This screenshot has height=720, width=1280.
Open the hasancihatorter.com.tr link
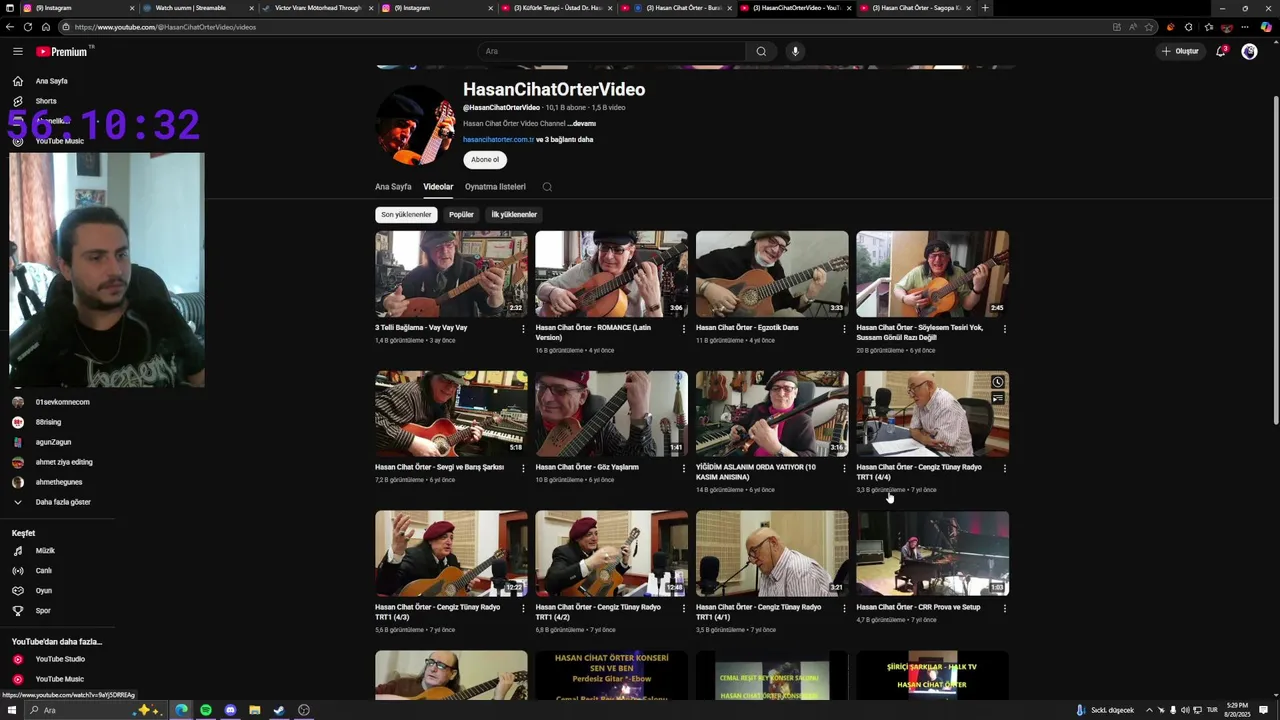[x=498, y=140]
